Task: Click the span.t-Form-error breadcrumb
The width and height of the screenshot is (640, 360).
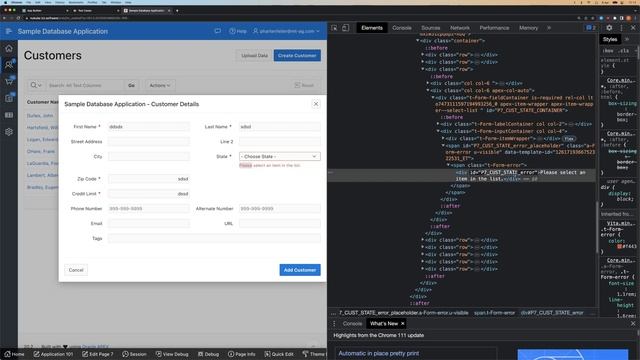Action: tap(494, 313)
